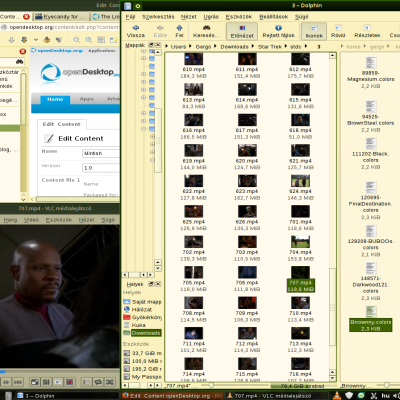Open 33,7 GiB device entry
400x400 pixels.
tap(142, 353)
